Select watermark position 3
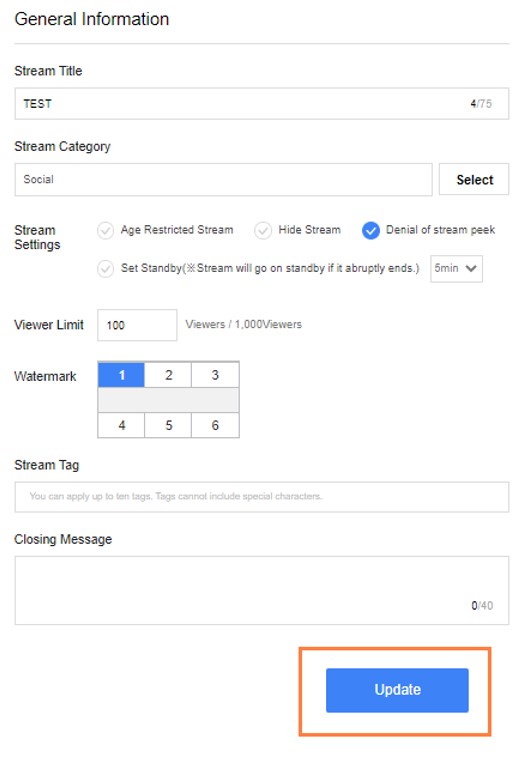Image resolution: width=527 pixels, height=758 pixels. point(215,375)
